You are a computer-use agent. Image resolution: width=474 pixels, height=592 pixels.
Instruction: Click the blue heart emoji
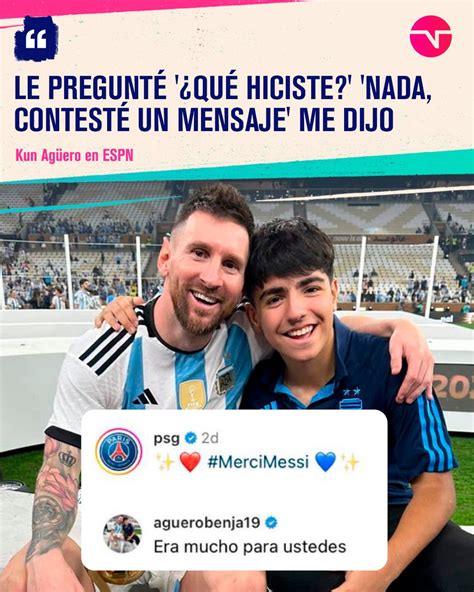325,462
